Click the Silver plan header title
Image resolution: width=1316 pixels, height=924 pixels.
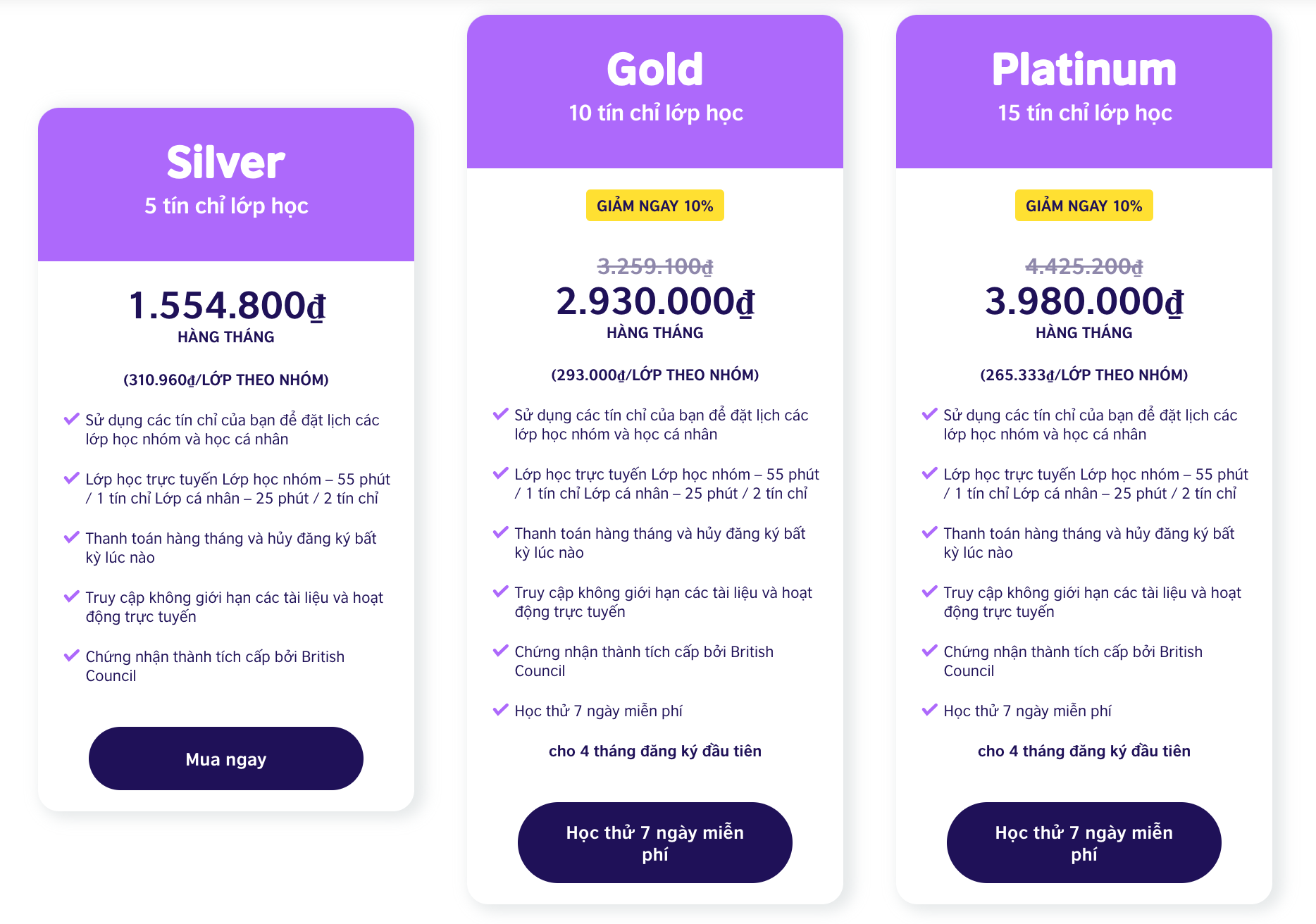click(x=225, y=162)
